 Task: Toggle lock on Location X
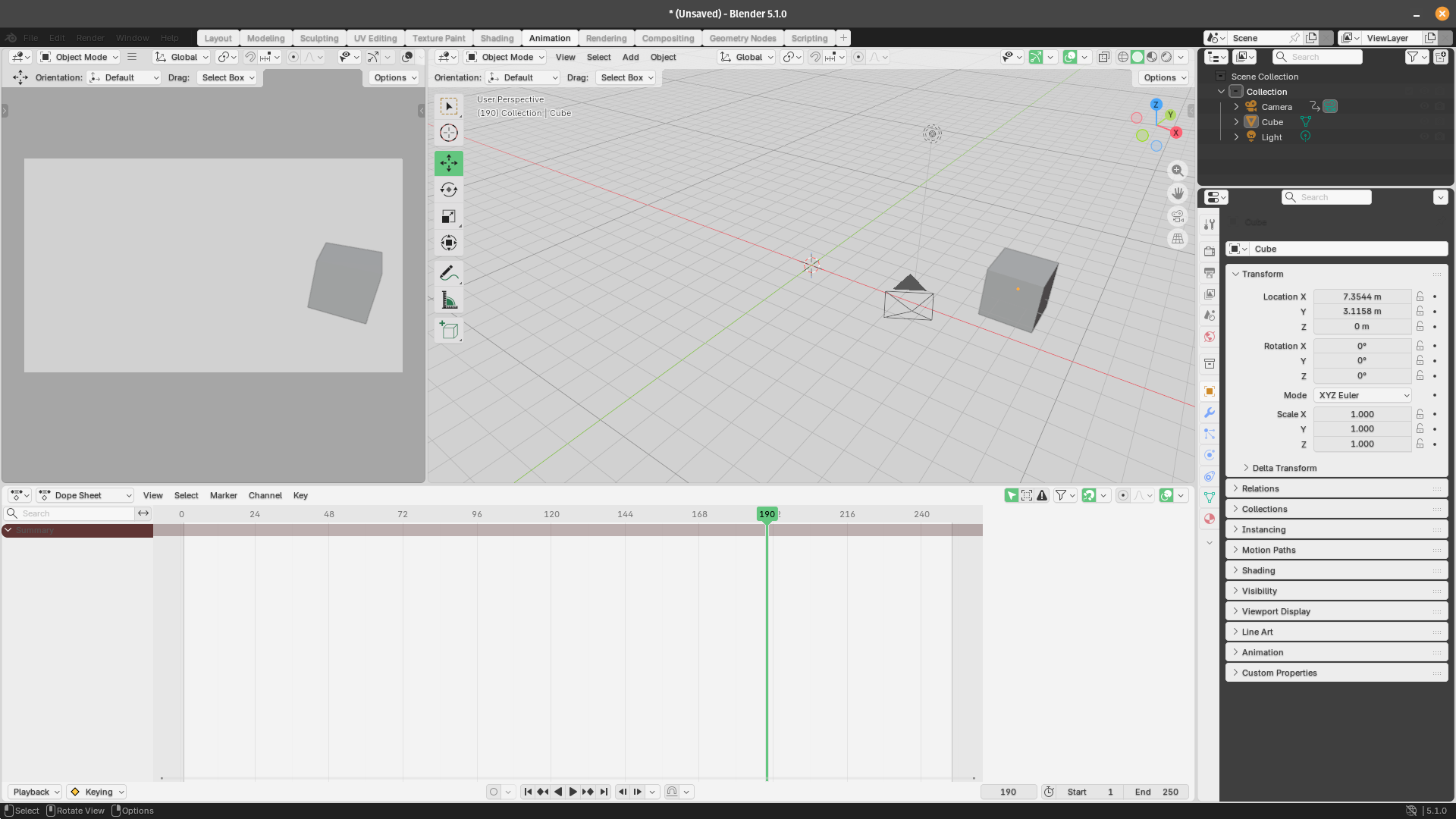[1420, 297]
